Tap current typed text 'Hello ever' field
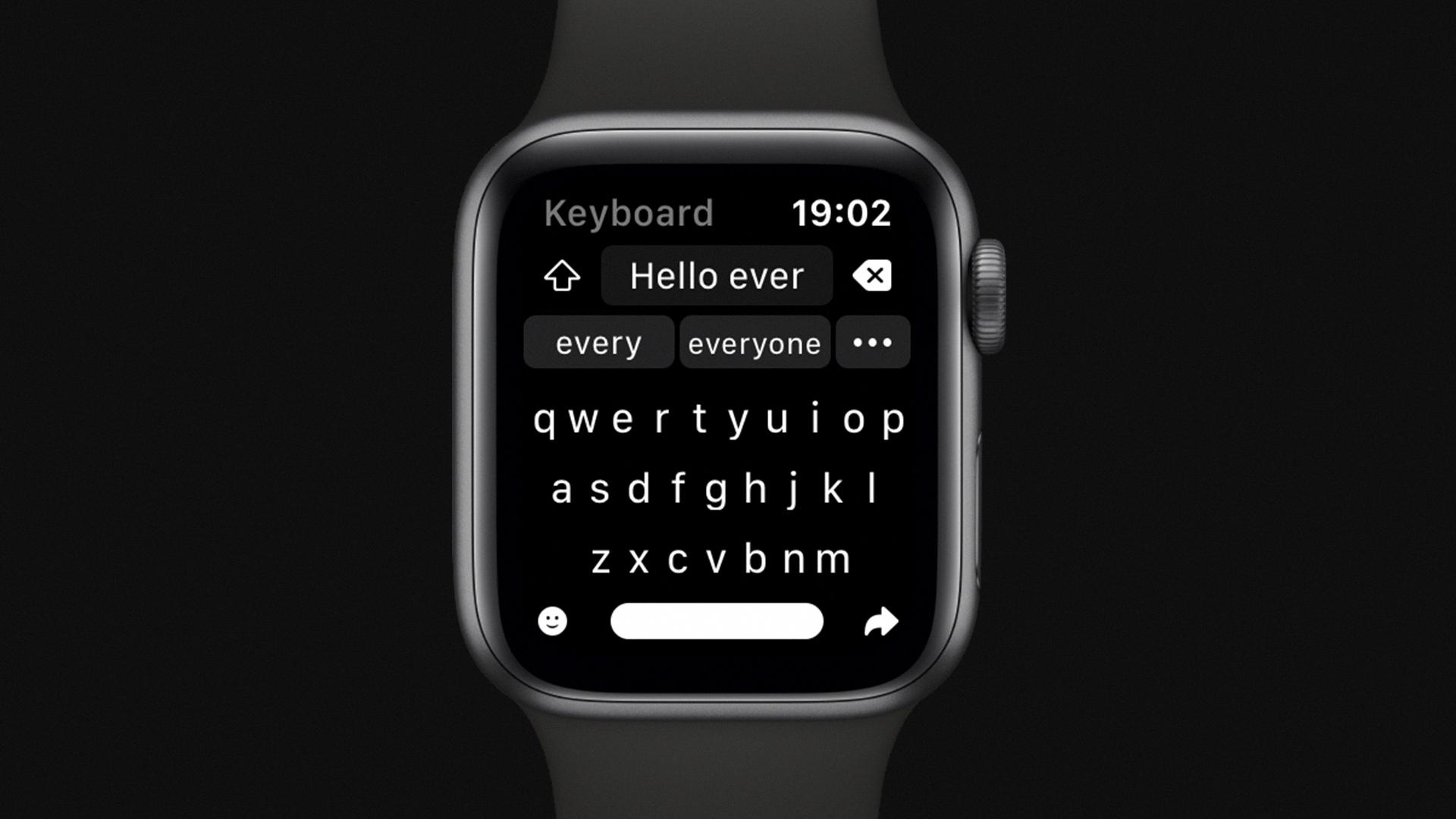The image size is (1456, 819). click(716, 275)
